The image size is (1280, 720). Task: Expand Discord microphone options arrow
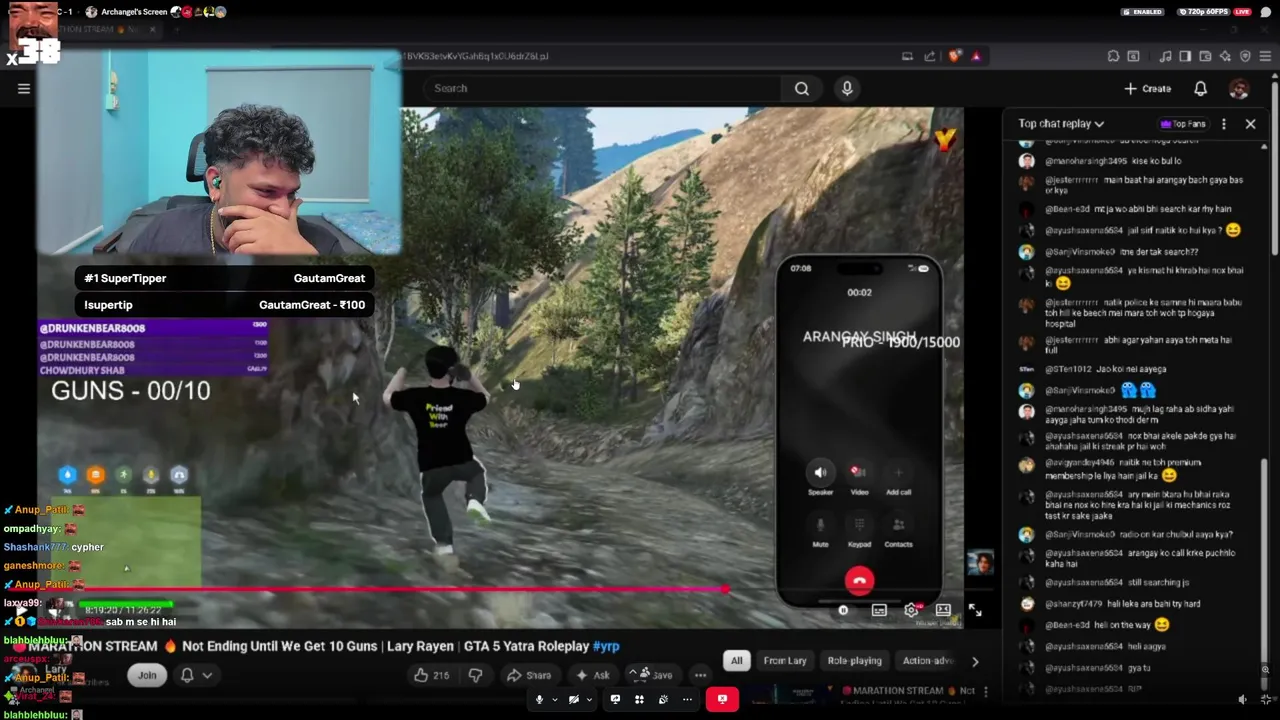(x=555, y=699)
